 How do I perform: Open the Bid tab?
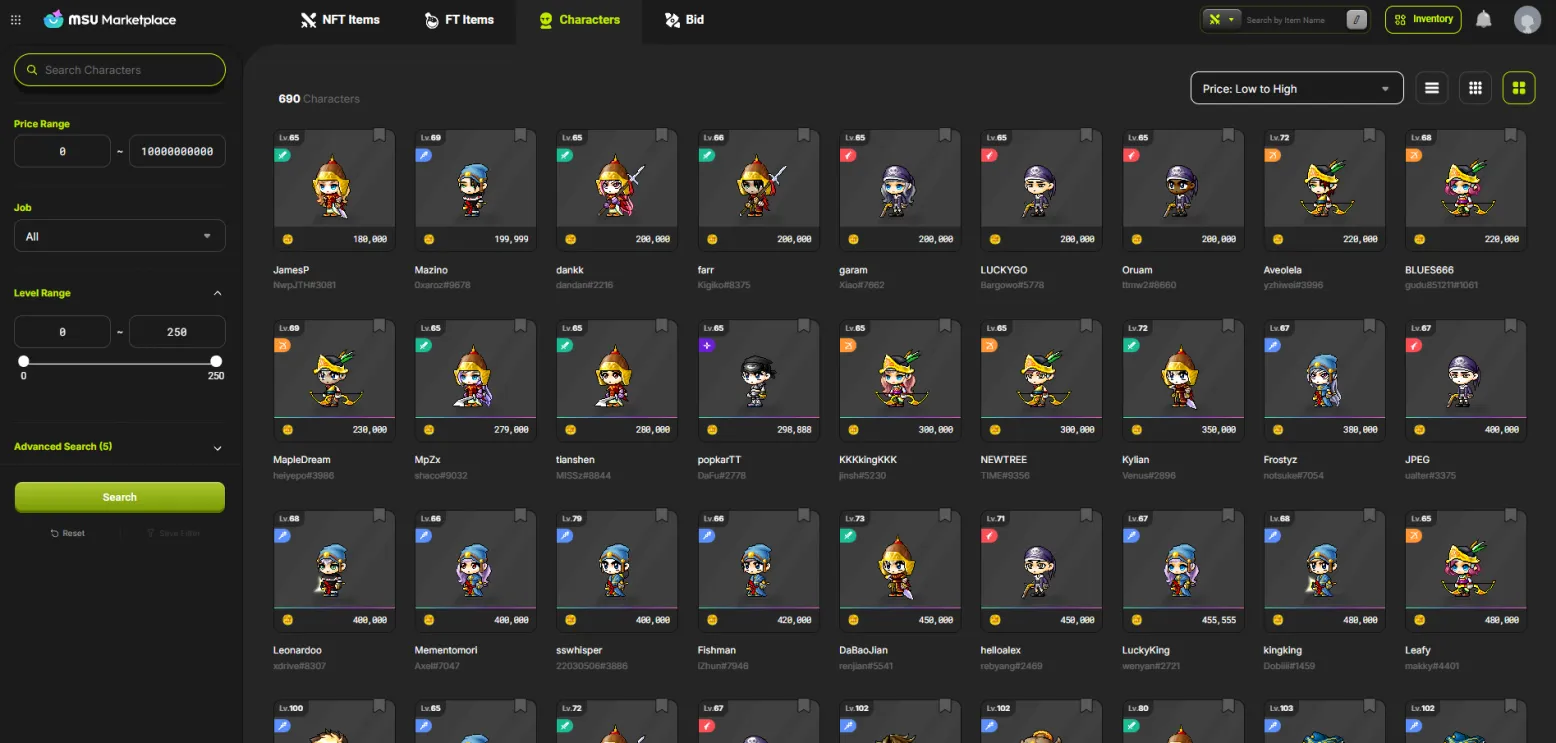point(684,19)
